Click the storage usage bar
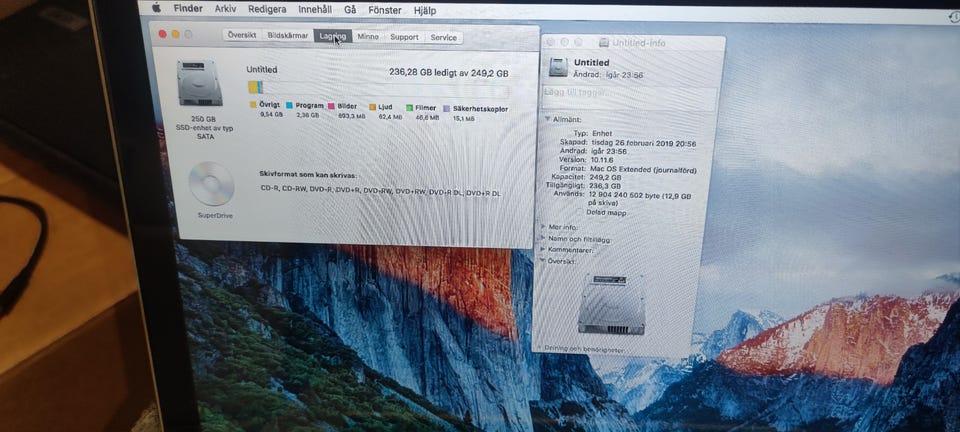960x432 pixels. pos(378,89)
